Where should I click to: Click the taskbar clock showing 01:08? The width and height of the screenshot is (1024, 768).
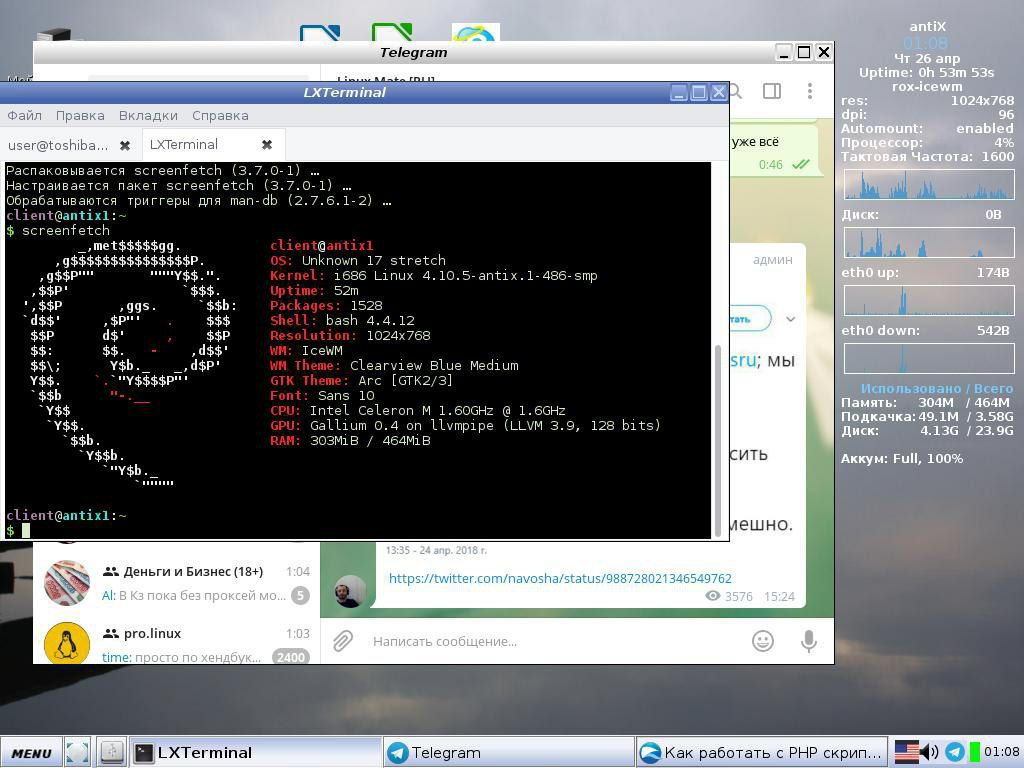(1002, 752)
